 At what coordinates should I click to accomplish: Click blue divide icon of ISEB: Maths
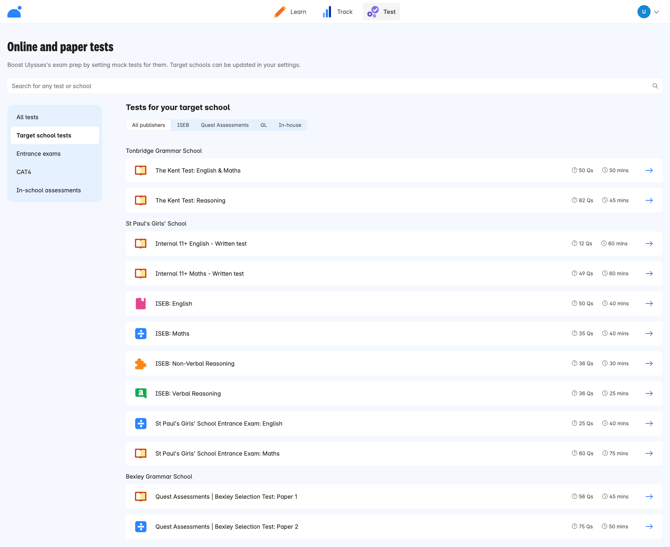(141, 333)
